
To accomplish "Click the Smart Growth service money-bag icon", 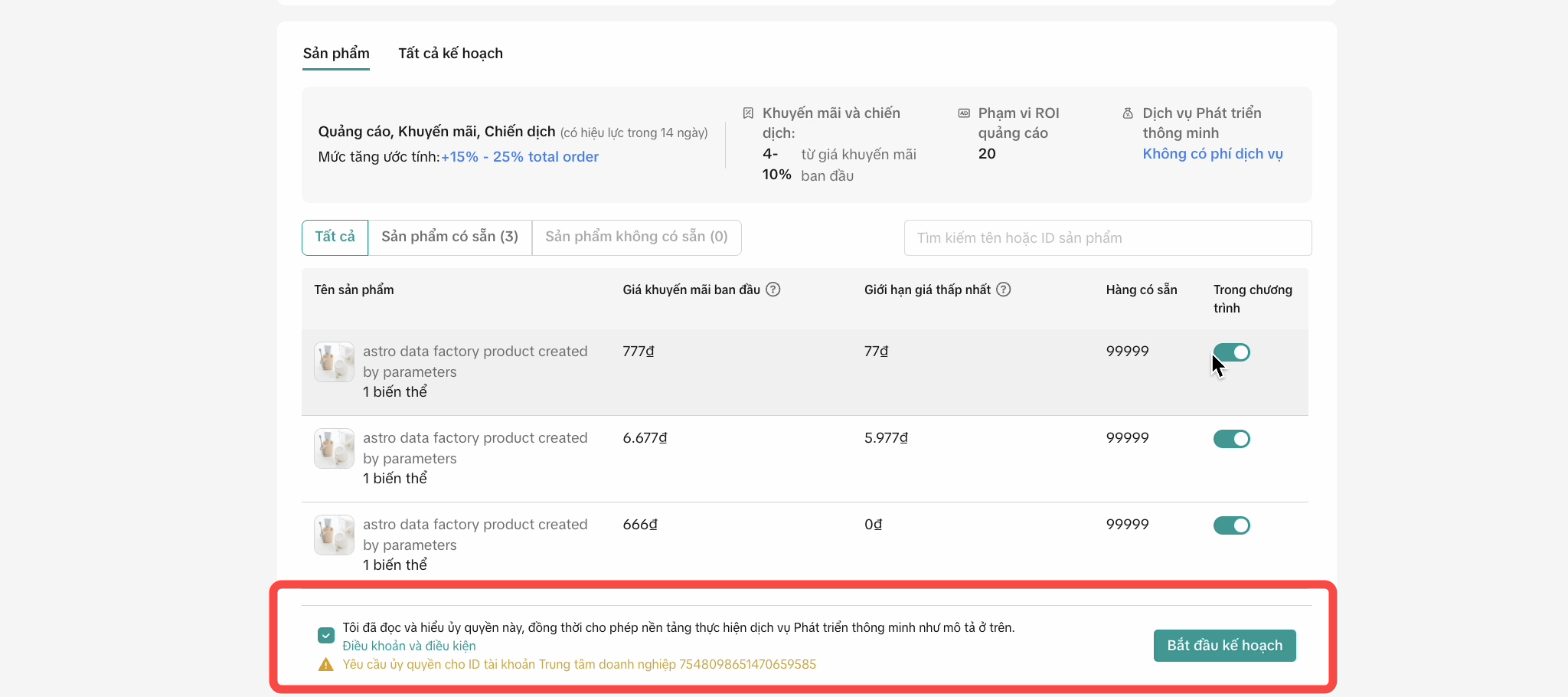I will coord(1128,113).
